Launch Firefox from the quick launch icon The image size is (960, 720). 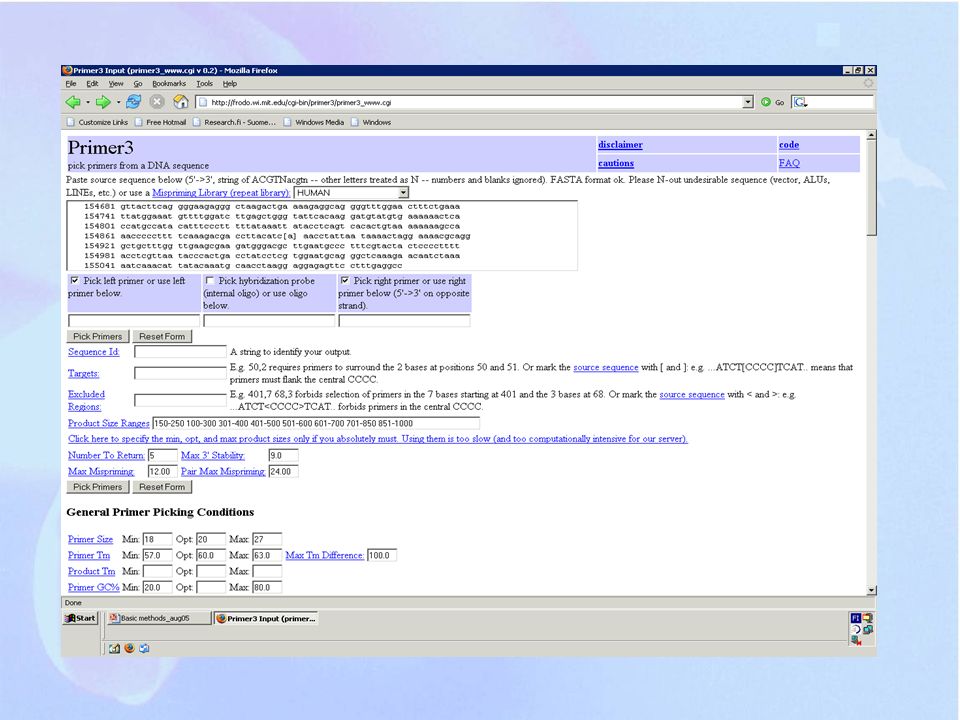[x=129, y=648]
